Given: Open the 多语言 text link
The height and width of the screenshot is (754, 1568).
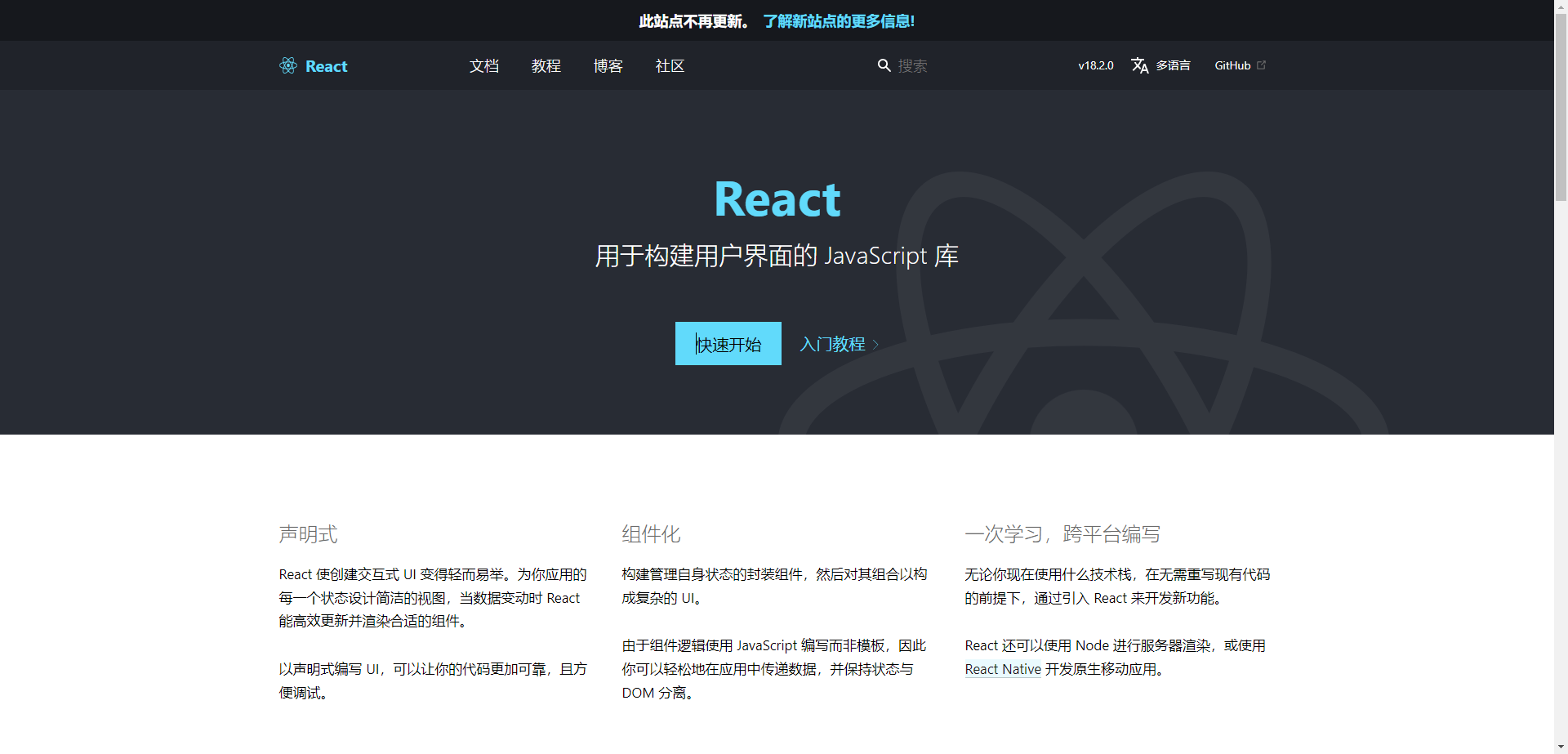Looking at the screenshot, I should (x=1173, y=65).
